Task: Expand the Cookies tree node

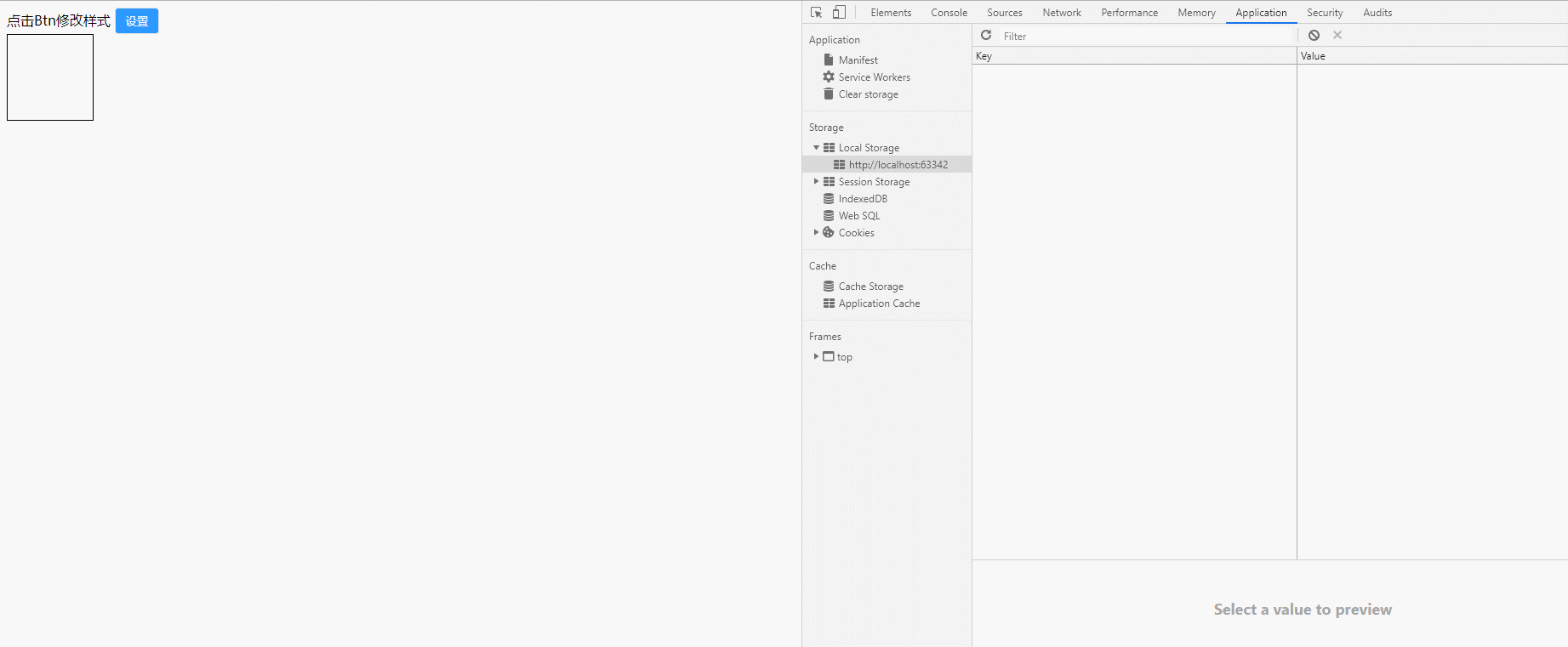Action: pyautogui.click(x=816, y=233)
